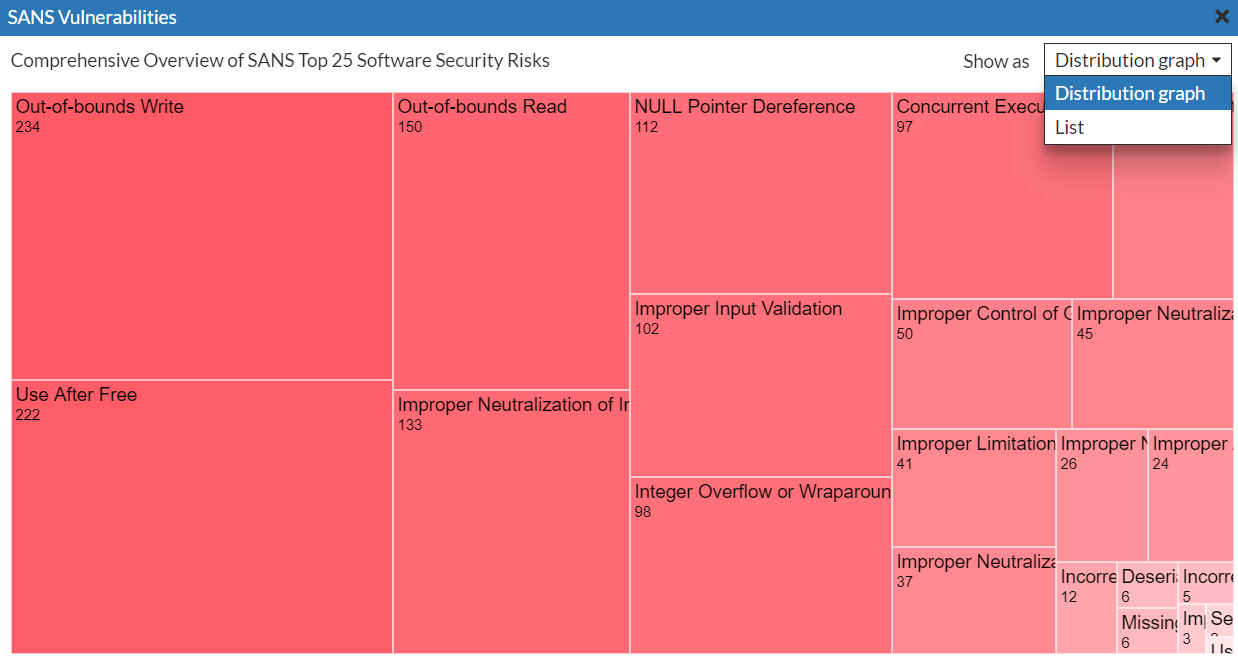Viewport: 1238px width, 657px height.
Task: Click the Integer Overflow or Wraparound tile
Action: (760, 565)
